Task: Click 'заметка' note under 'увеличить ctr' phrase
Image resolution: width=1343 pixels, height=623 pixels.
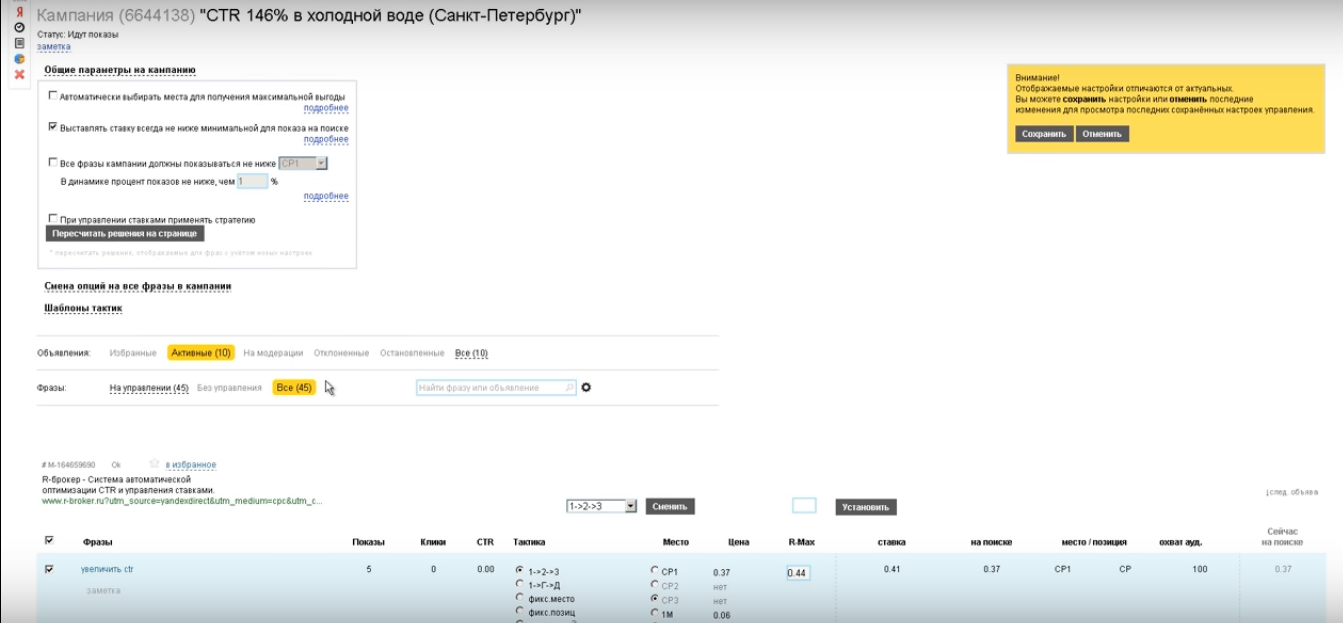Action: pos(103,591)
